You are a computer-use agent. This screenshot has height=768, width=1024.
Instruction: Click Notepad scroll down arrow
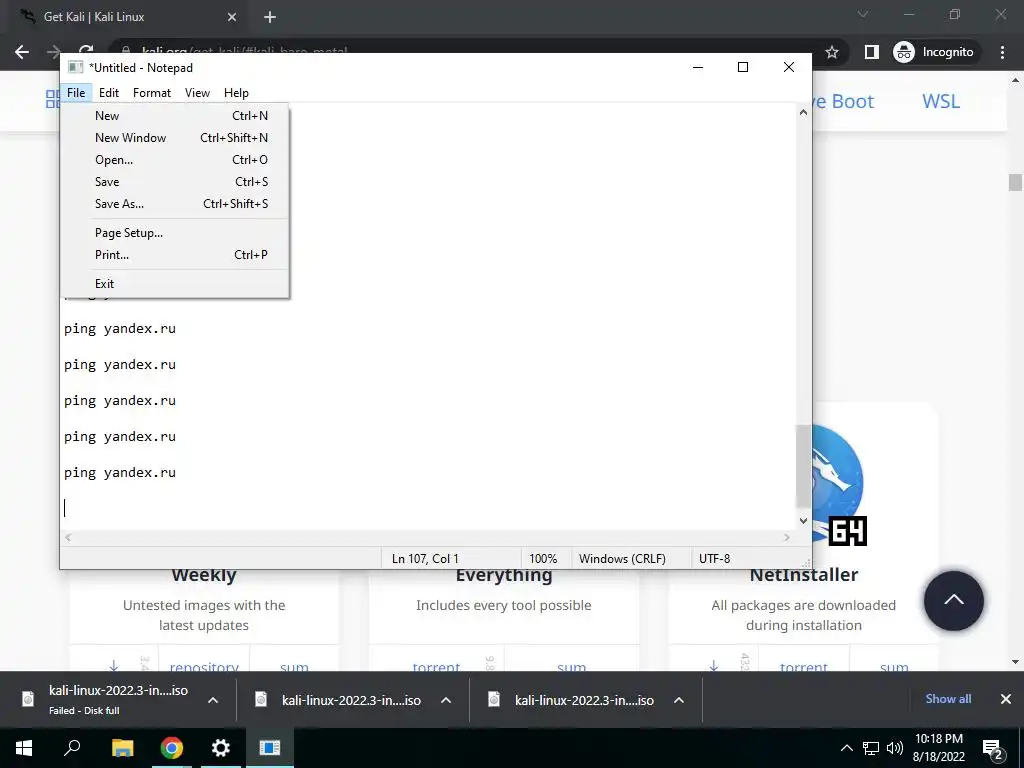(803, 520)
